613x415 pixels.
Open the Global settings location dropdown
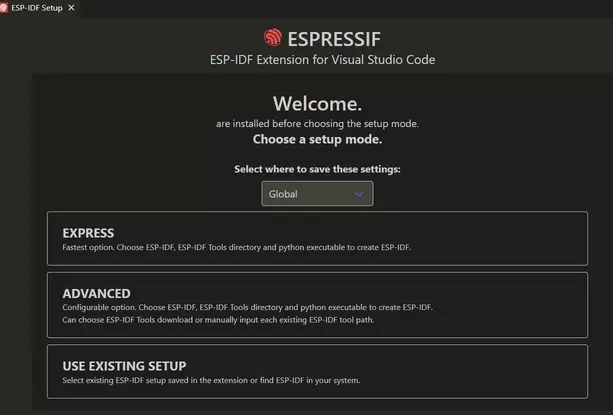point(317,193)
